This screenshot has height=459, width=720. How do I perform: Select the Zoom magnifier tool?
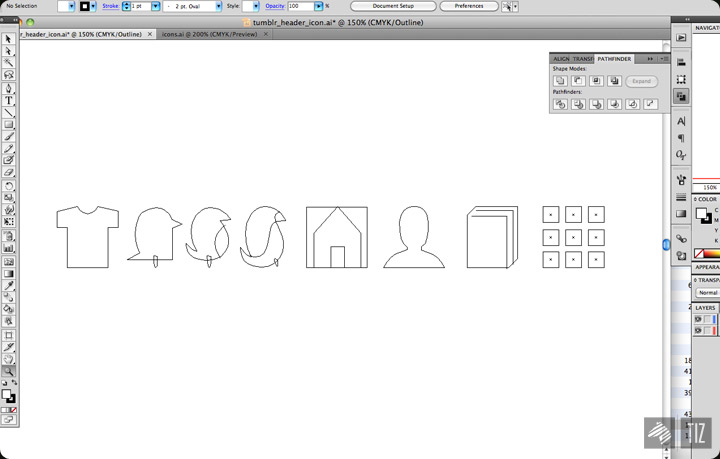coord(9,371)
